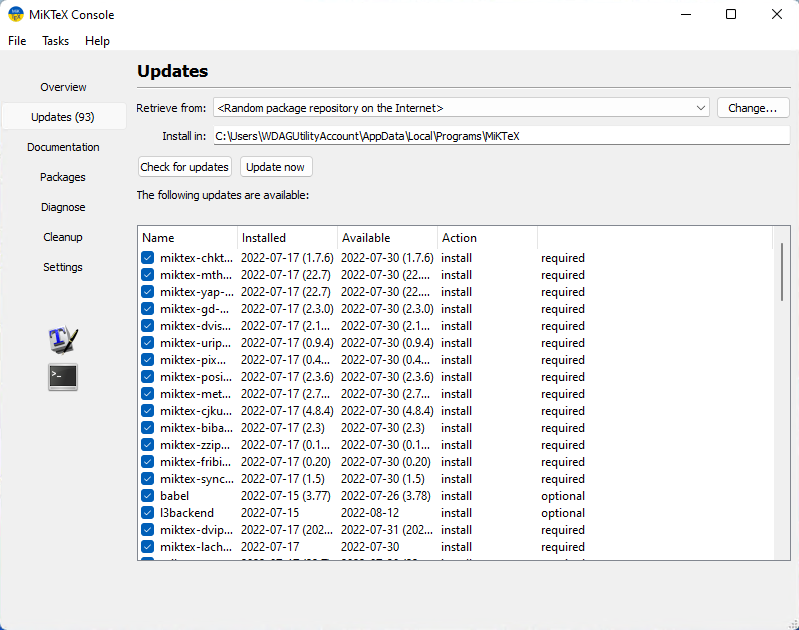Toggle the miktex-gd package checkbox
Viewport: 799px width, 630px height.
click(x=147, y=309)
